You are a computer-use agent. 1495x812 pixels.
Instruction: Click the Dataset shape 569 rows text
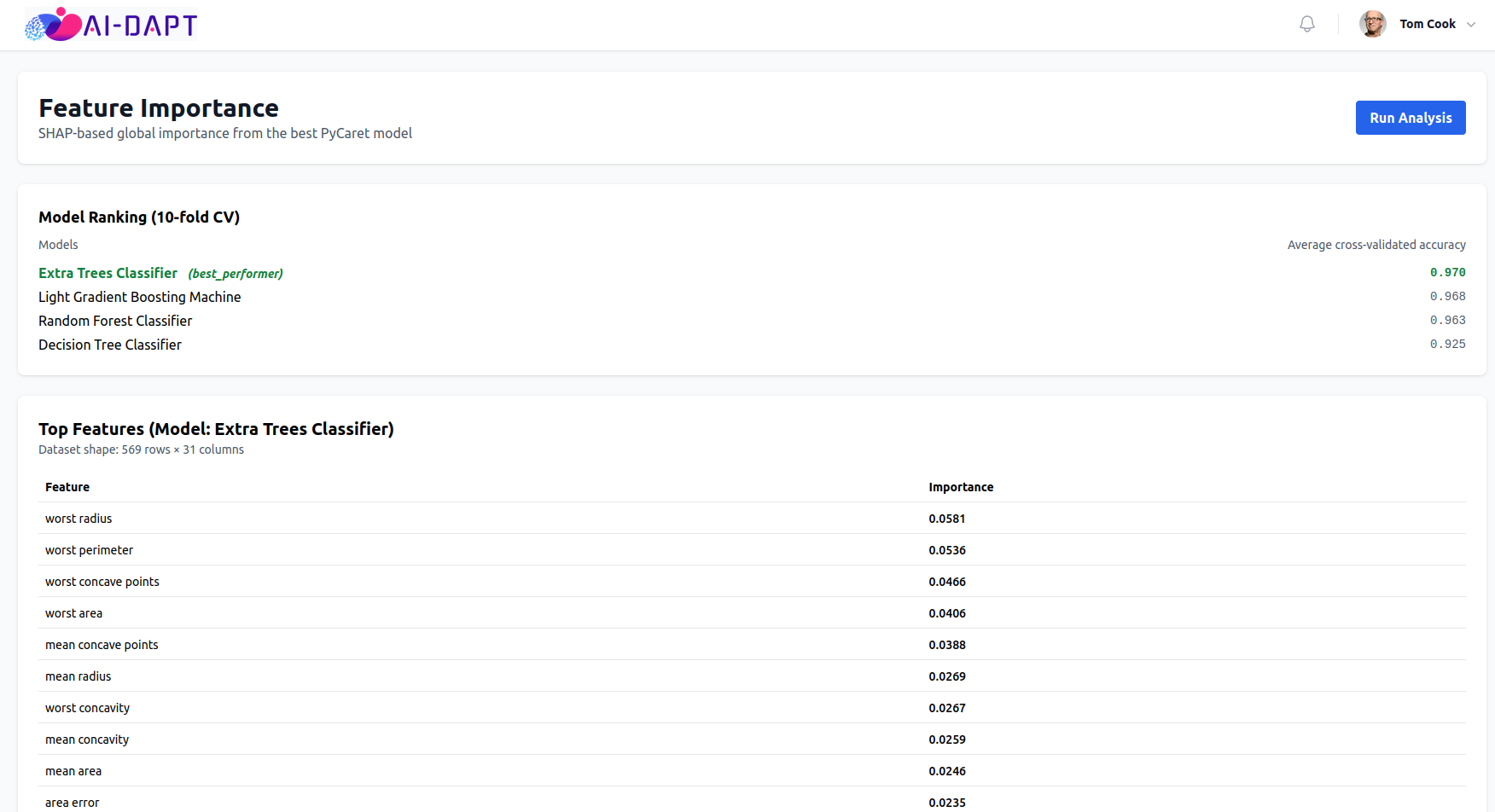141,449
